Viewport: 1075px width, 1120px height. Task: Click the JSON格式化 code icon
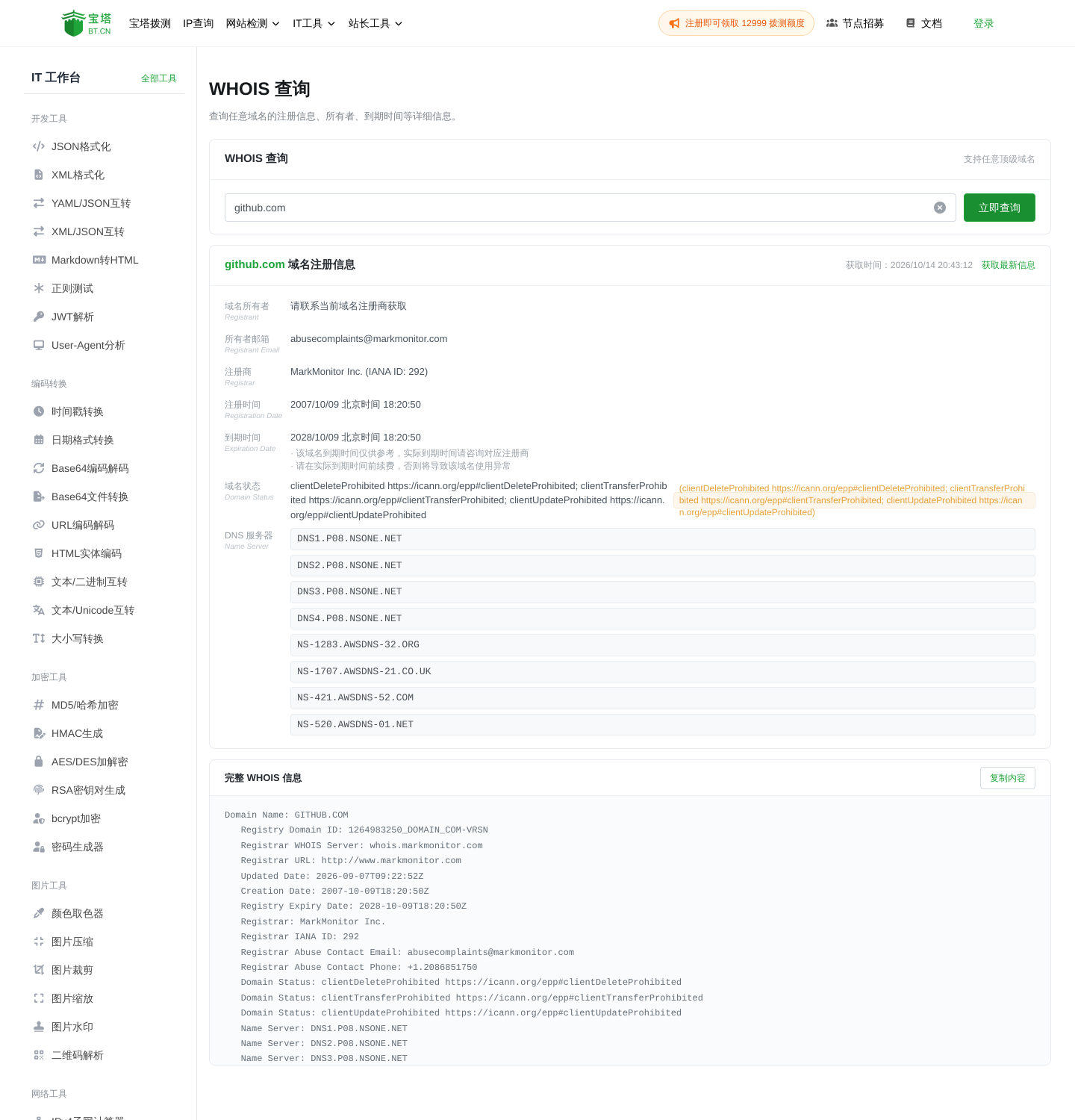click(39, 146)
